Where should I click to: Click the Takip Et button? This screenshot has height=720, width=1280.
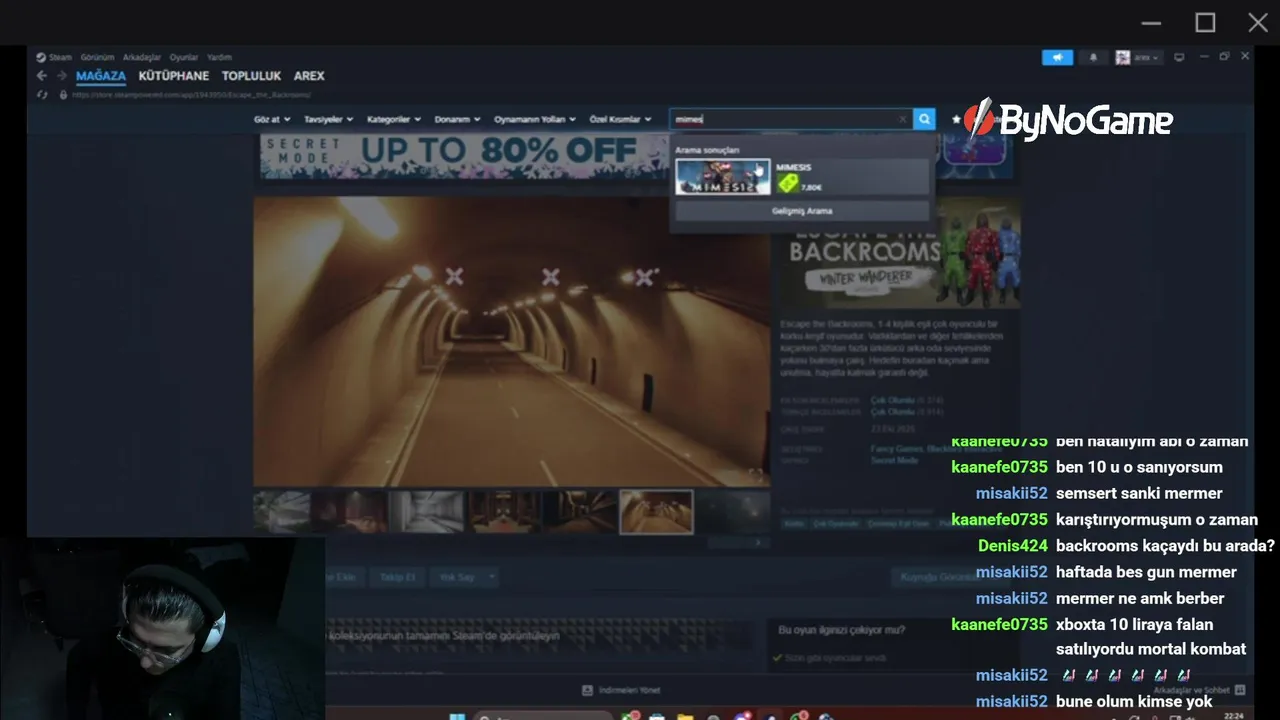pyautogui.click(x=398, y=577)
